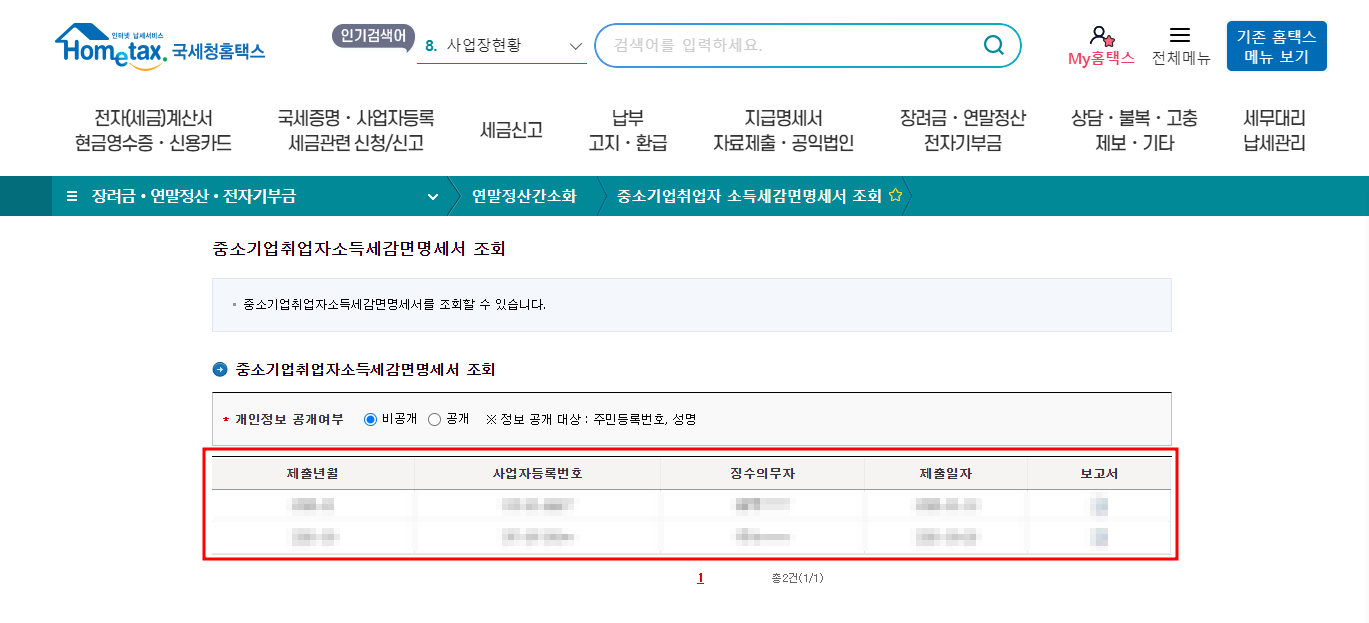Click the 기존 홈택스 메뉴 보기 button
1369x623 pixels.
coord(1275,45)
